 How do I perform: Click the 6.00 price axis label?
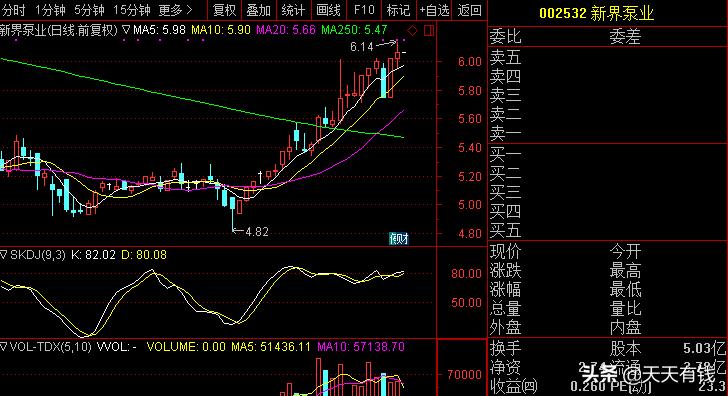point(470,62)
